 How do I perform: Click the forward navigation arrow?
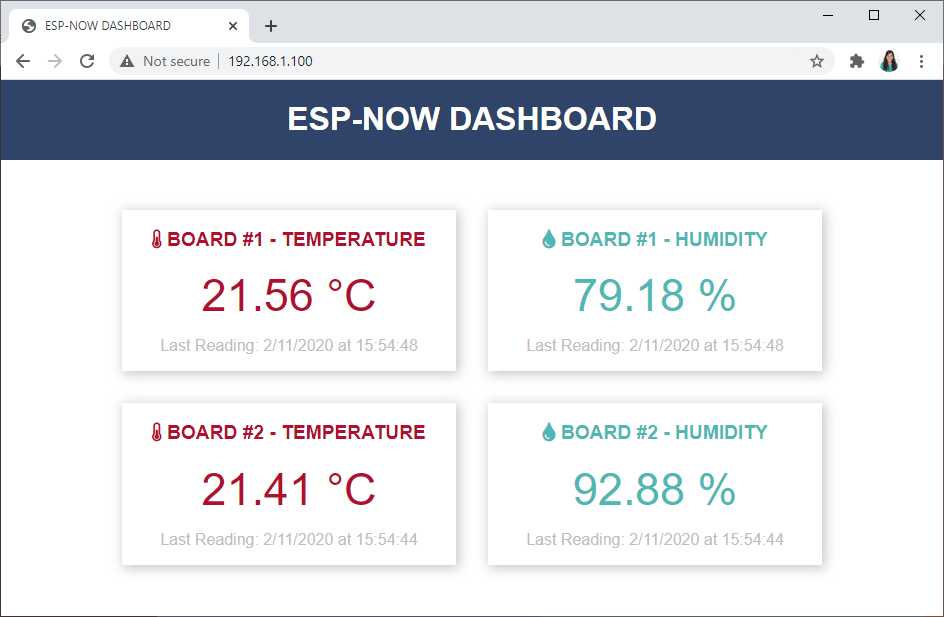point(55,61)
